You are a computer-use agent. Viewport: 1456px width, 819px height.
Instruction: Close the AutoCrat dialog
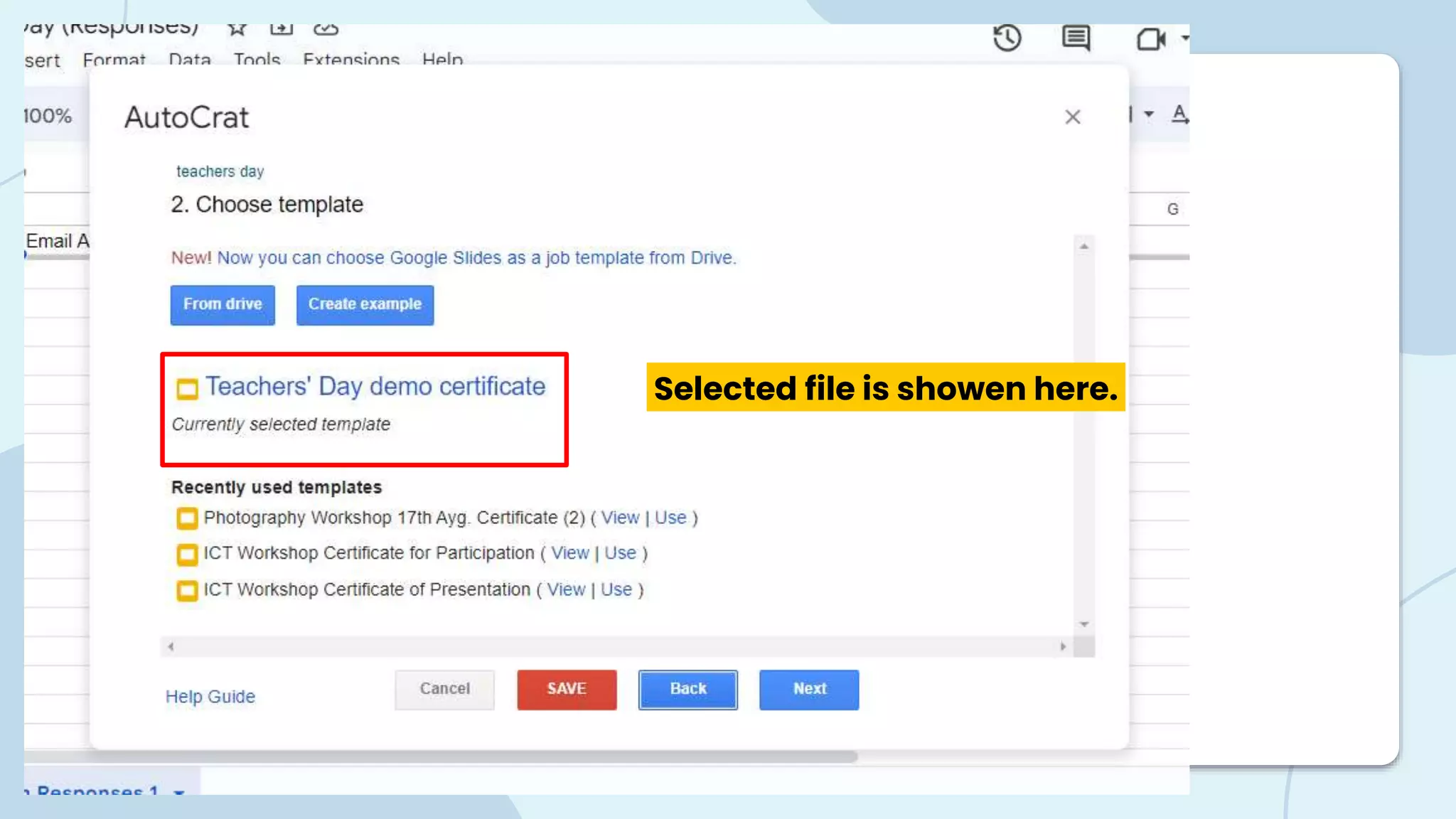pos(1073,117)
